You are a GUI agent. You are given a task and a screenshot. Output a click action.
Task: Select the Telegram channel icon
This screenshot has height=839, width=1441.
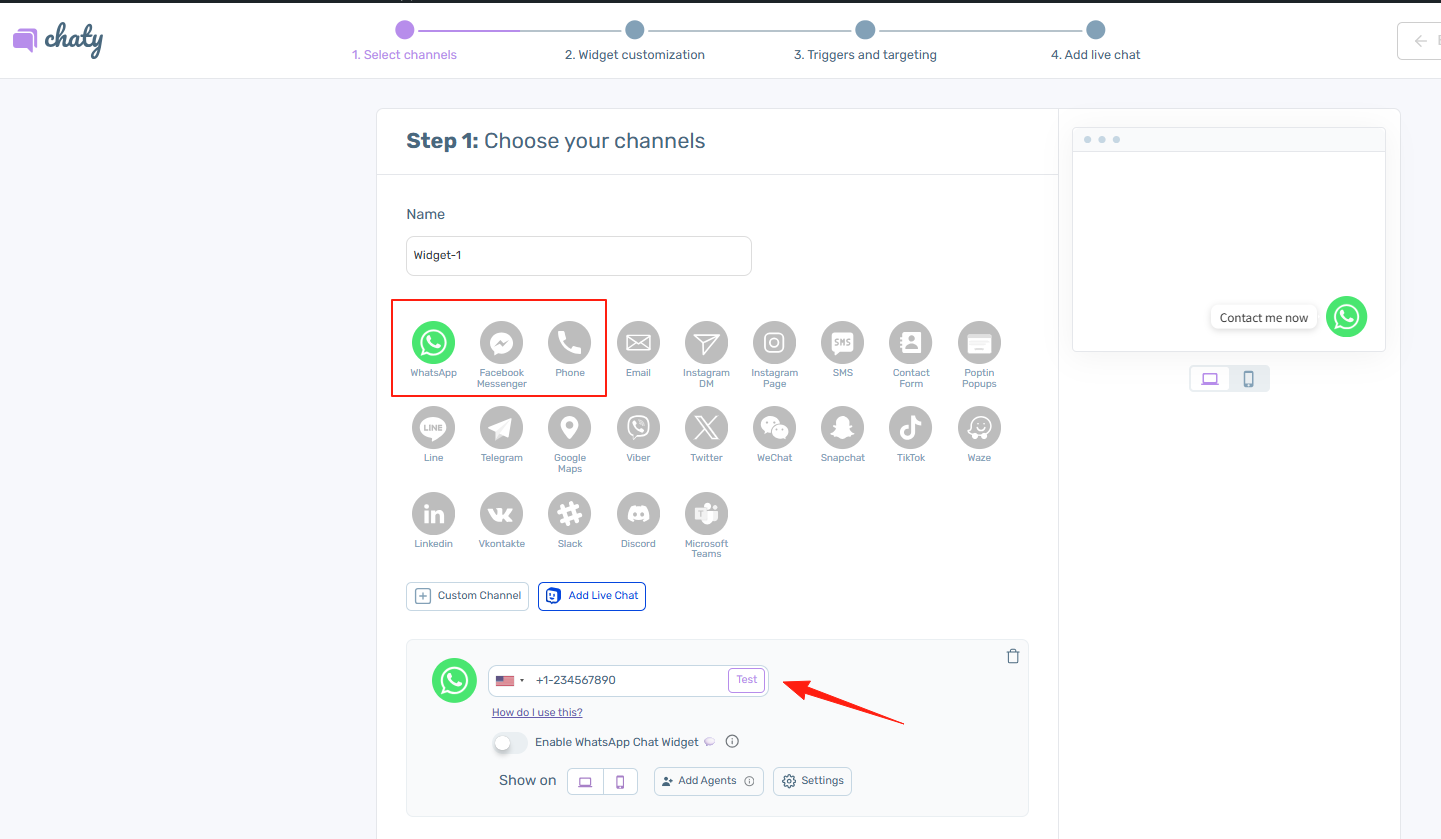tap(501, 428)
